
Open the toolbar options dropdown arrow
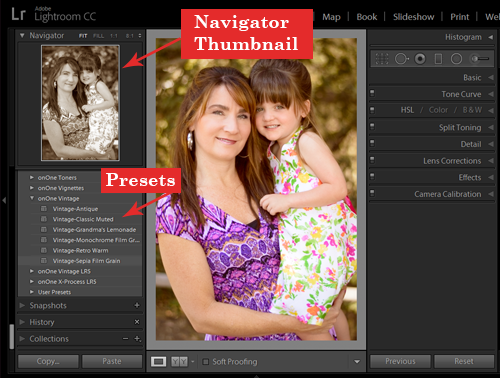357,362
